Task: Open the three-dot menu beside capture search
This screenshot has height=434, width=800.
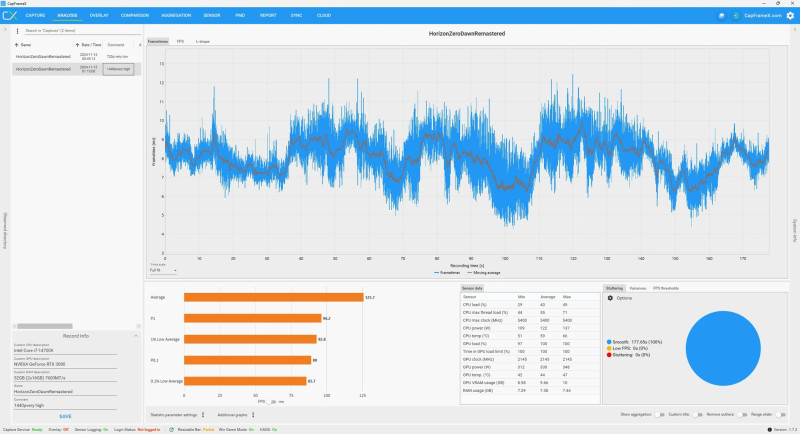Action: (17, 31)
